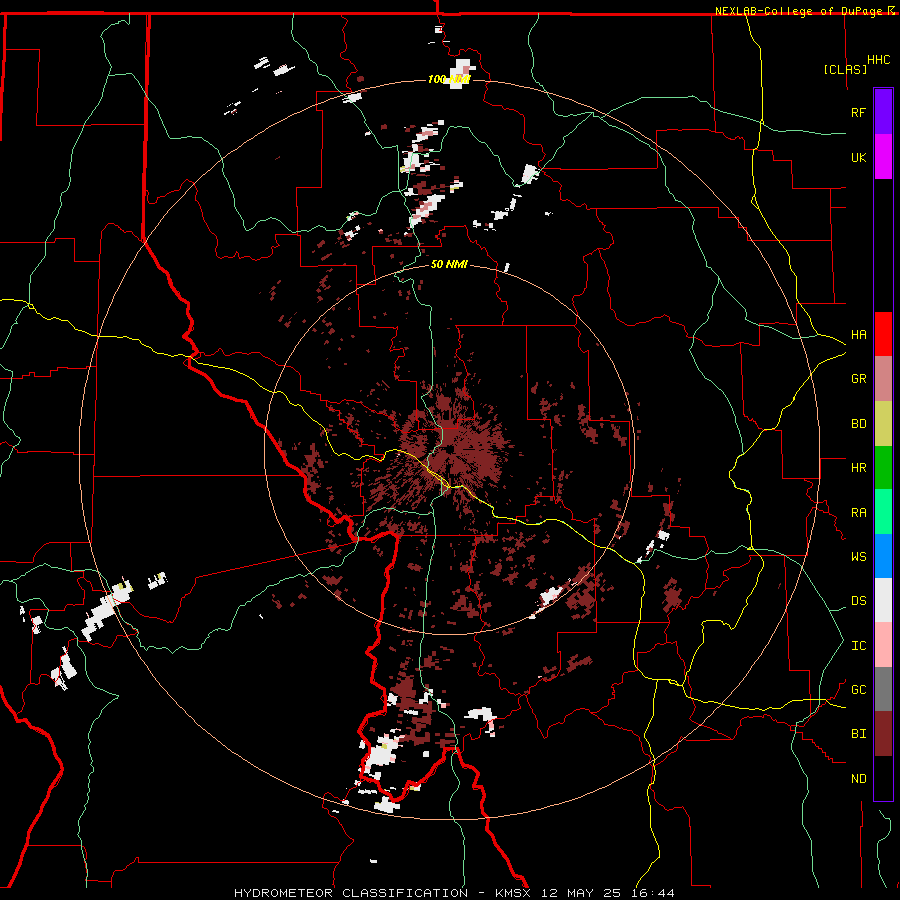Click the 50 NMI range ring label
Image resolution: width=900 pixels, height=900 pixels.
click(x=449, y=264)
